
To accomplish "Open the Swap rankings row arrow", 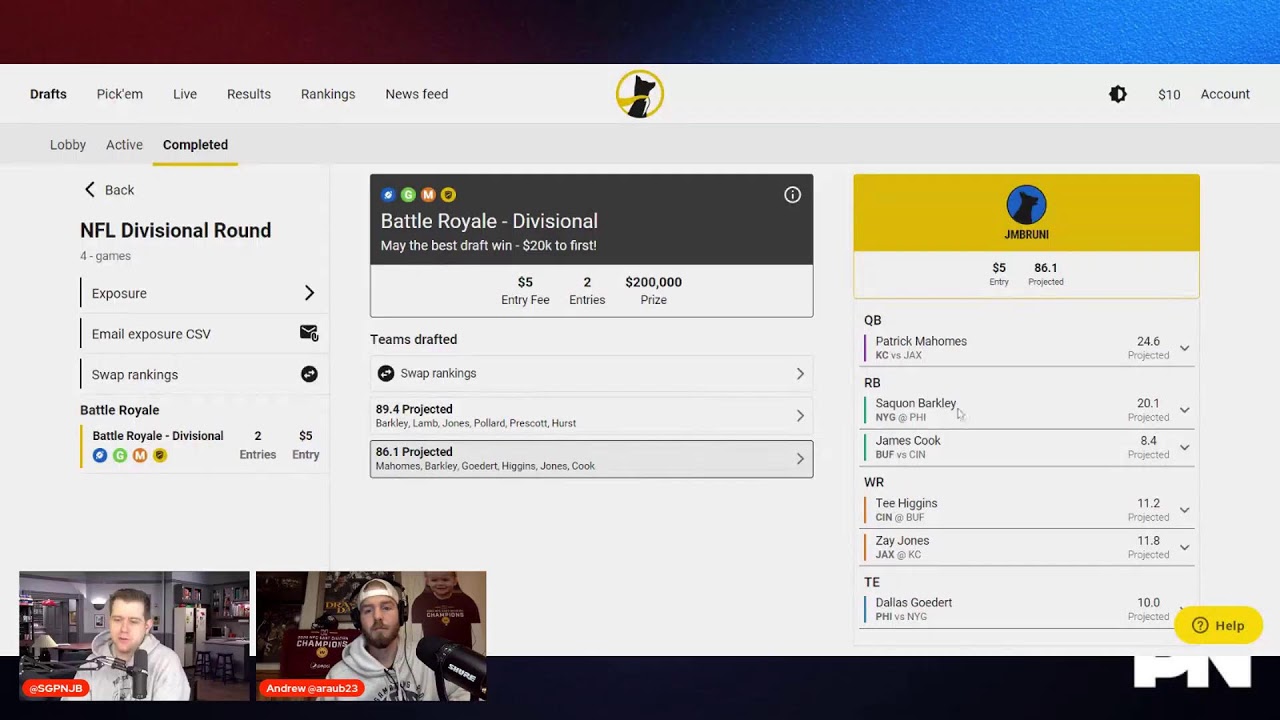I will [800, 373].
